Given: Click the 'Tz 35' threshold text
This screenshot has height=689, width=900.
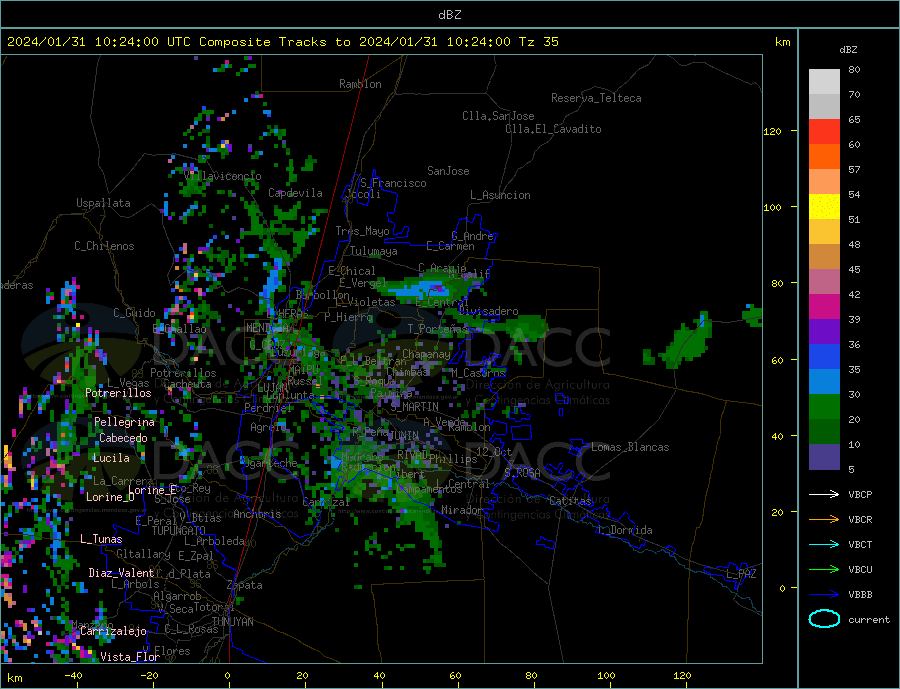Looking at the screenshot, I should 538,42.
